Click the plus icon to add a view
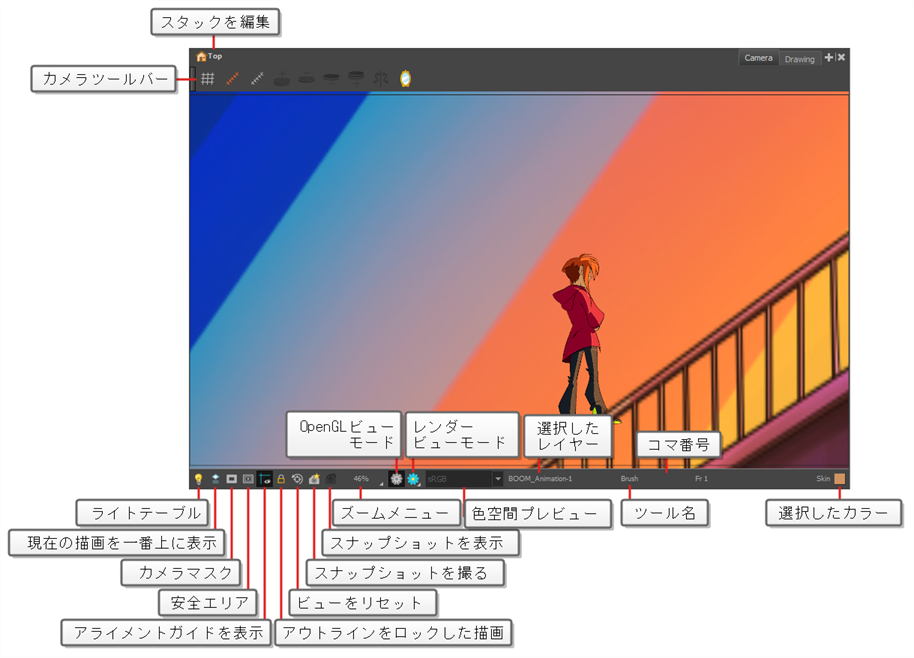 (x=829, y=57)
